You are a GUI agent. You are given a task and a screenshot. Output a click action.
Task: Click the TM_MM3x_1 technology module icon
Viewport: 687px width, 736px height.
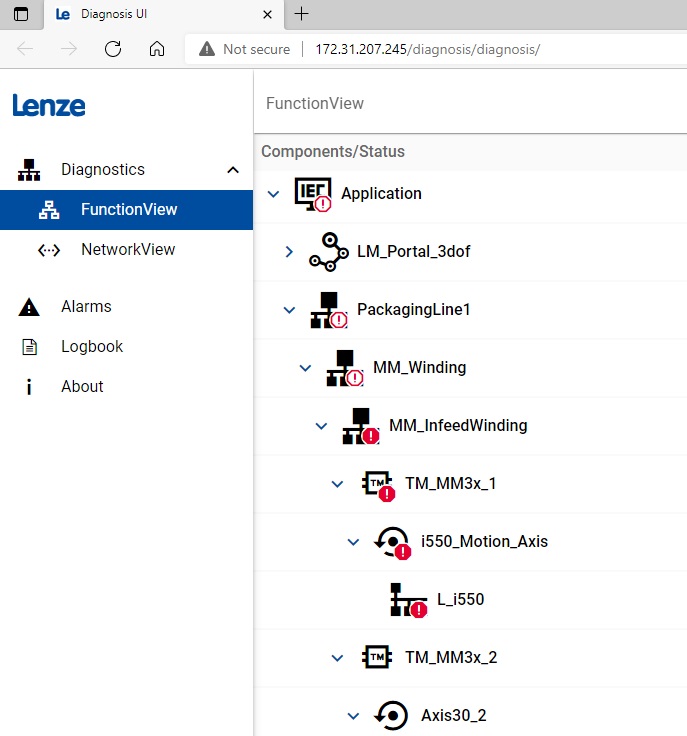click(377, 485)
